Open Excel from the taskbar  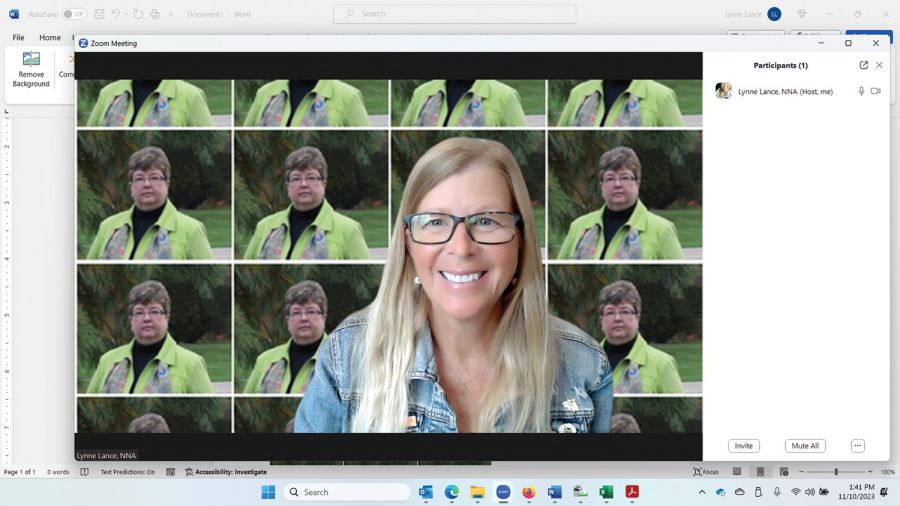point(606,492)
